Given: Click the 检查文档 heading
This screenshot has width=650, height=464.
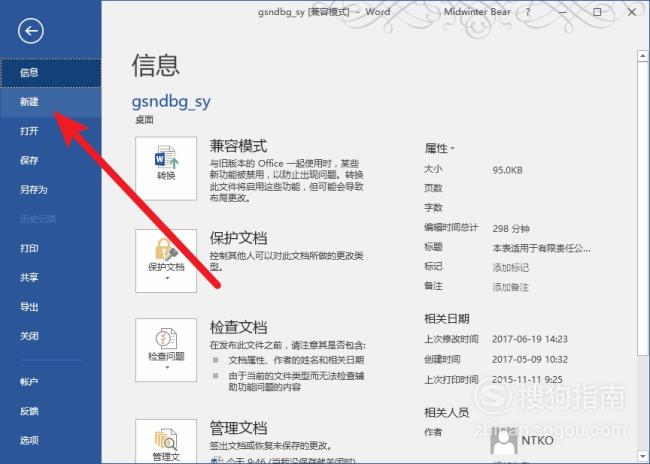Looking at the screenshot, I should point(238,328).
